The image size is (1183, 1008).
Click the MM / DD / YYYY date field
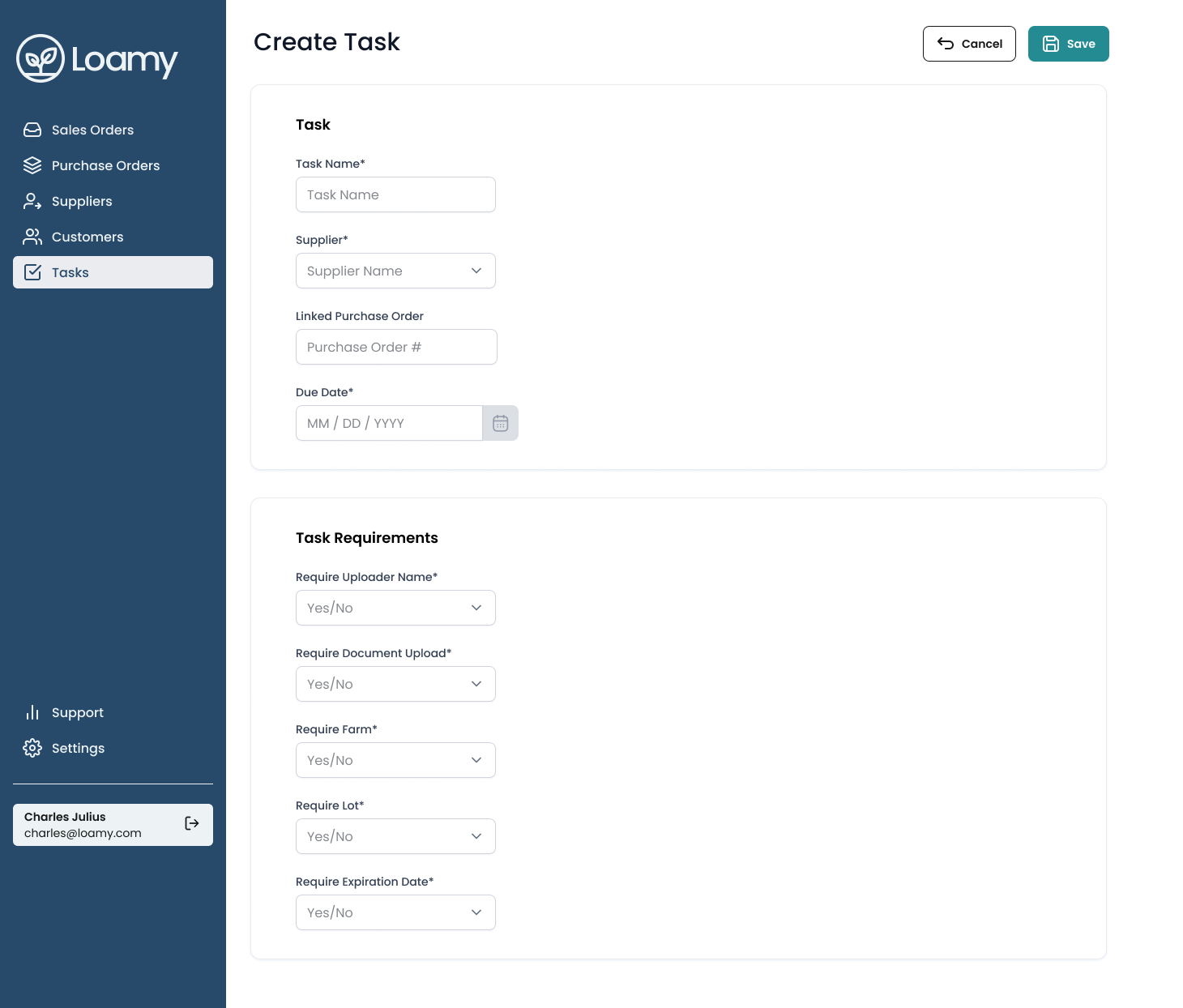(x=389, y=423)
